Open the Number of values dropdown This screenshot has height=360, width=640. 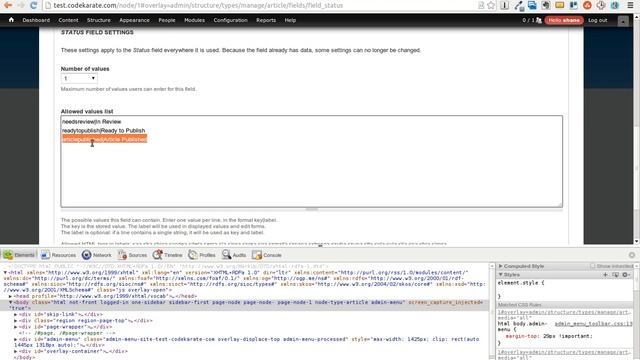coord(79,78)
